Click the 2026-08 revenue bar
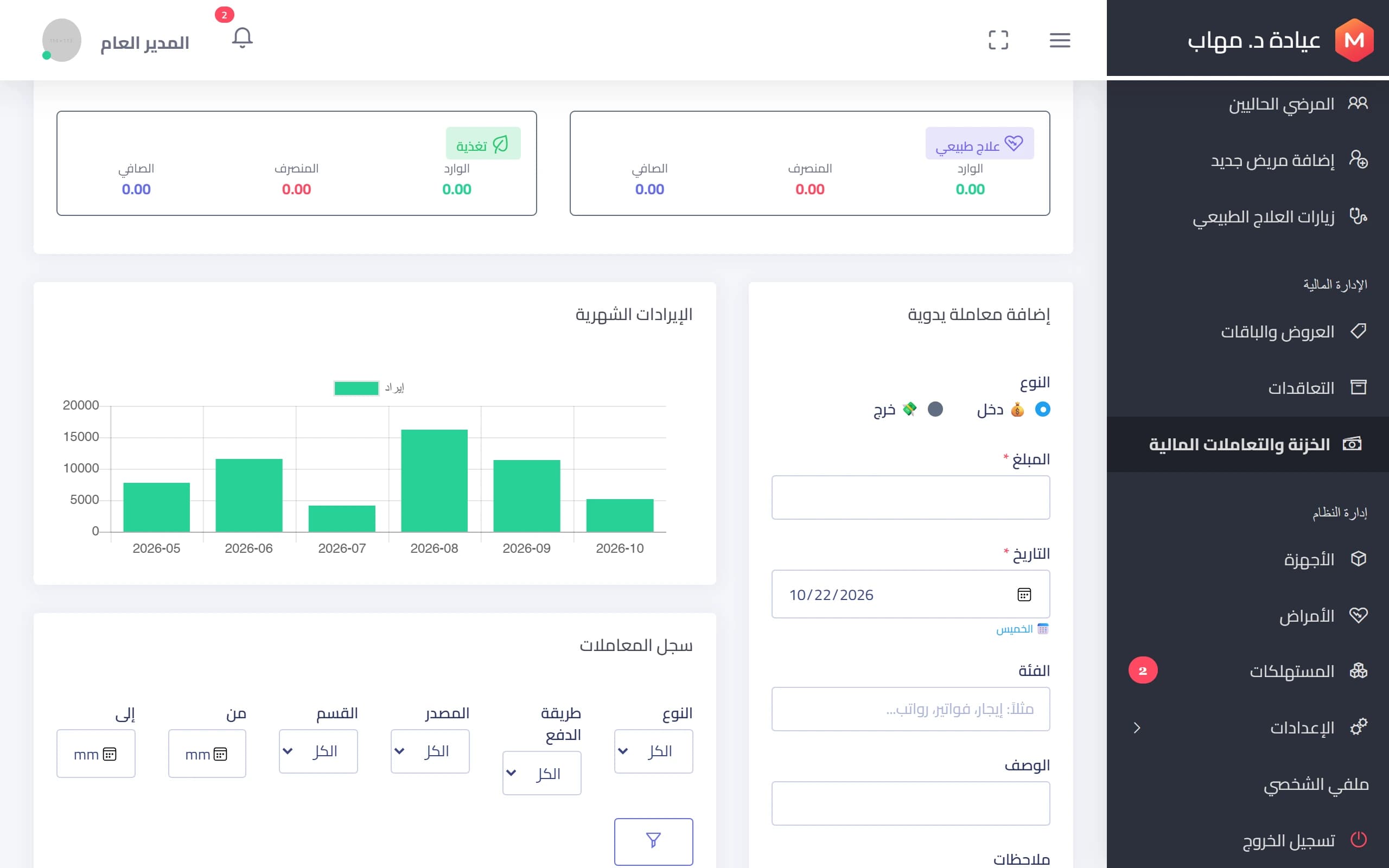 point(434,481)
